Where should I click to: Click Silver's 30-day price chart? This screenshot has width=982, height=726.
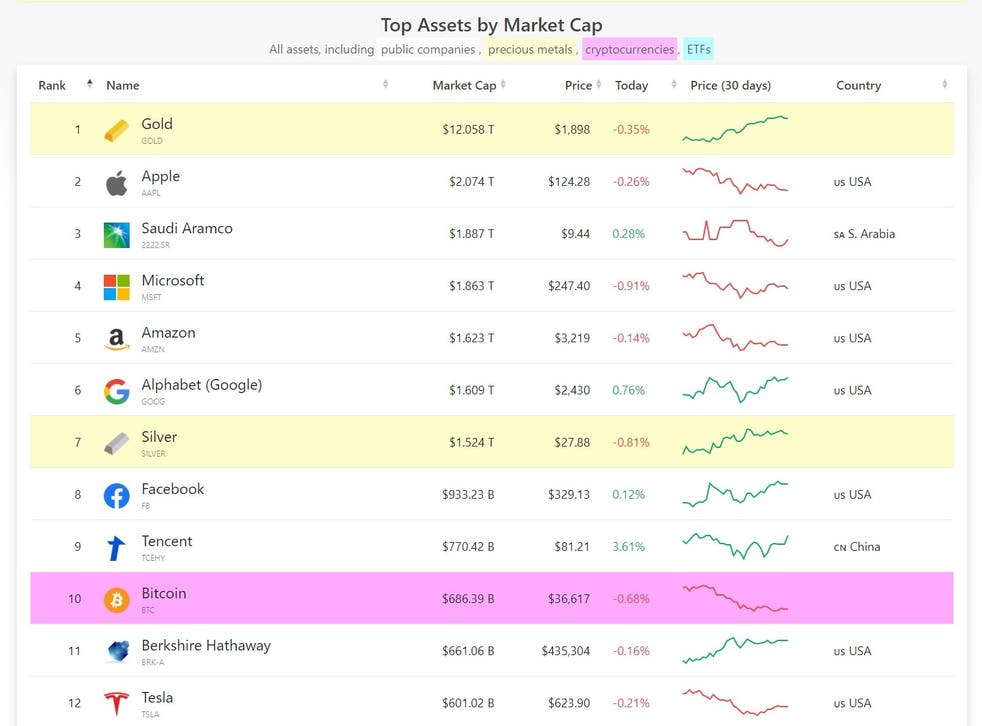coord(735,442)
